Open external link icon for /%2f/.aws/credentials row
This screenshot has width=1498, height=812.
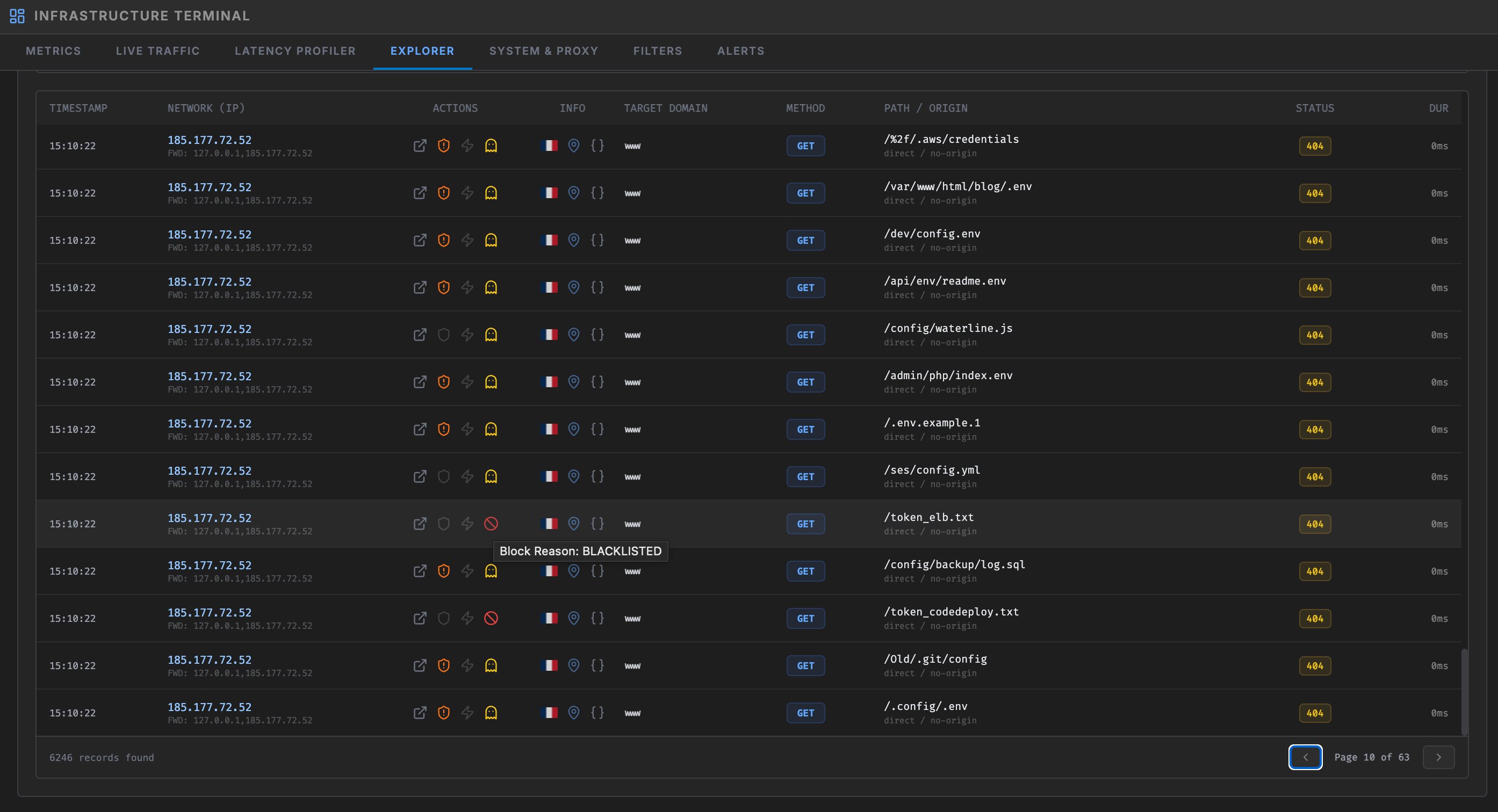coord(420,146)
